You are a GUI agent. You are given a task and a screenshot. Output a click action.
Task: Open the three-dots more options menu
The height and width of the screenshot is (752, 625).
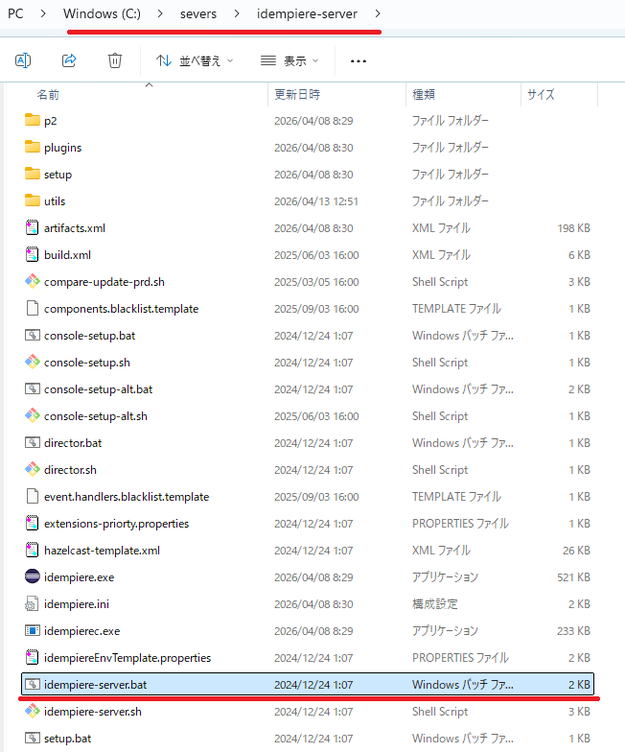click(x=358, y=61)
